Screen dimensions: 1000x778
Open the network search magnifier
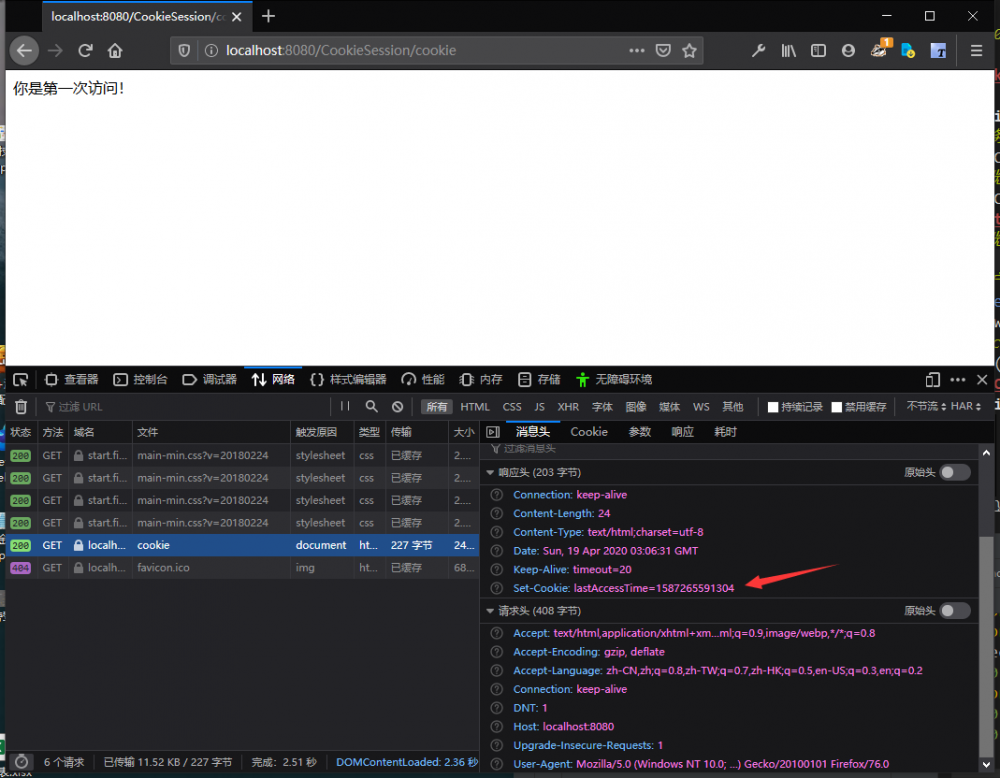click(372, 407)
